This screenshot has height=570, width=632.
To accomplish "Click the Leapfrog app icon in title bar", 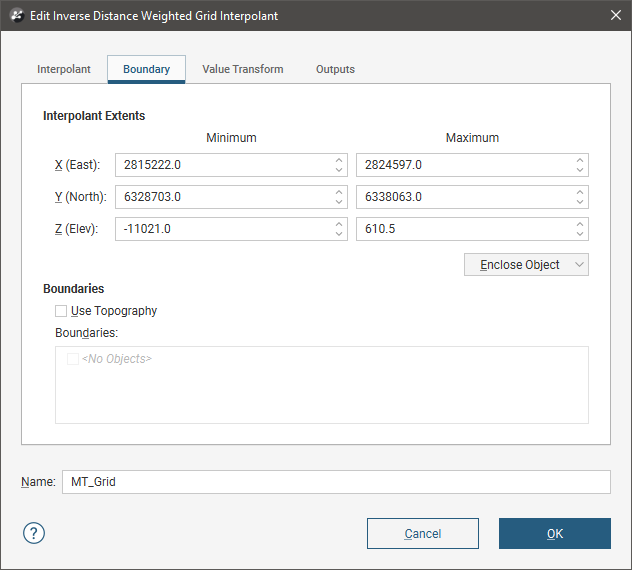I will [16, 16].
